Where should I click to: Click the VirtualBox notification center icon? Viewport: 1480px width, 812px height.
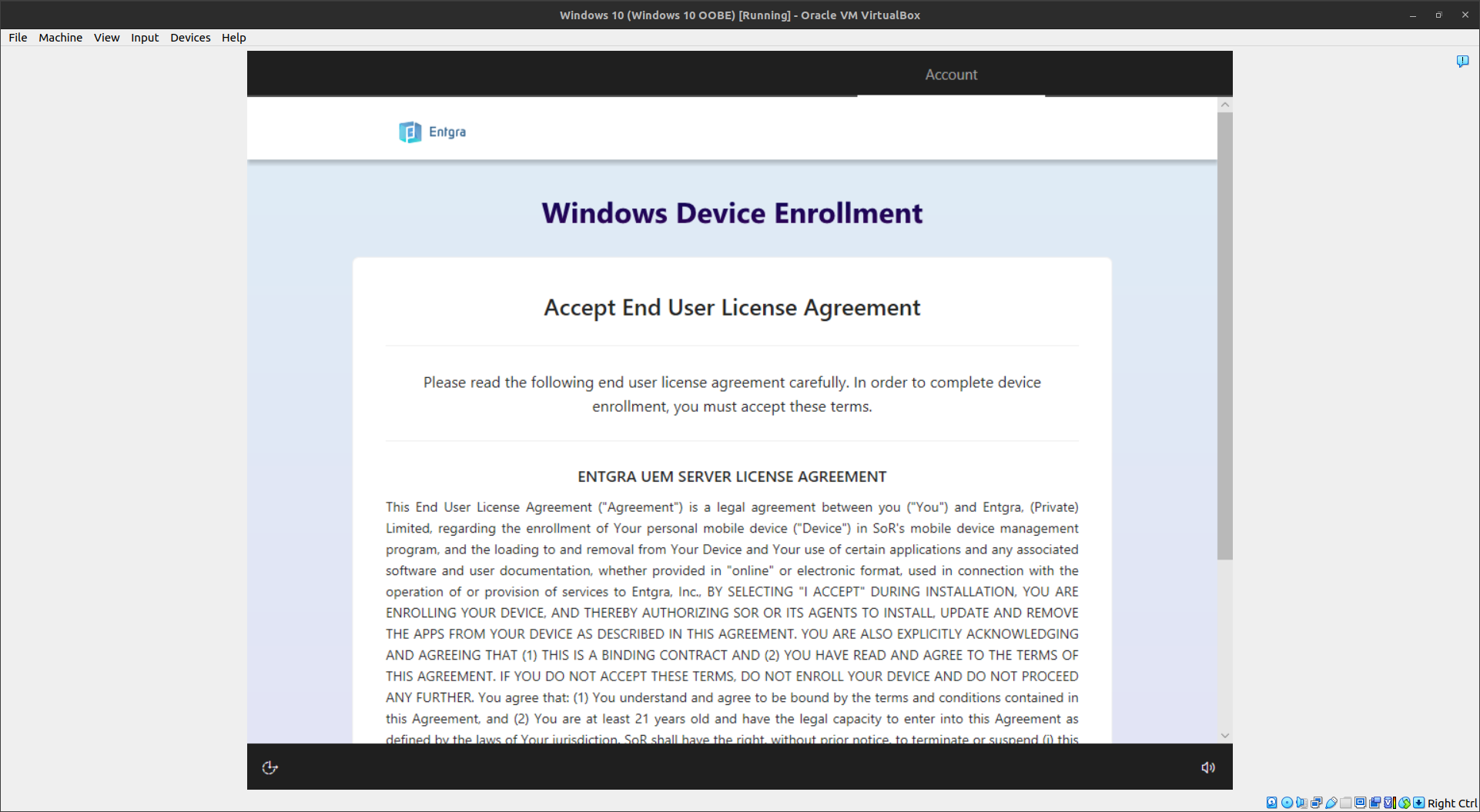click(x=1462, y=61)
